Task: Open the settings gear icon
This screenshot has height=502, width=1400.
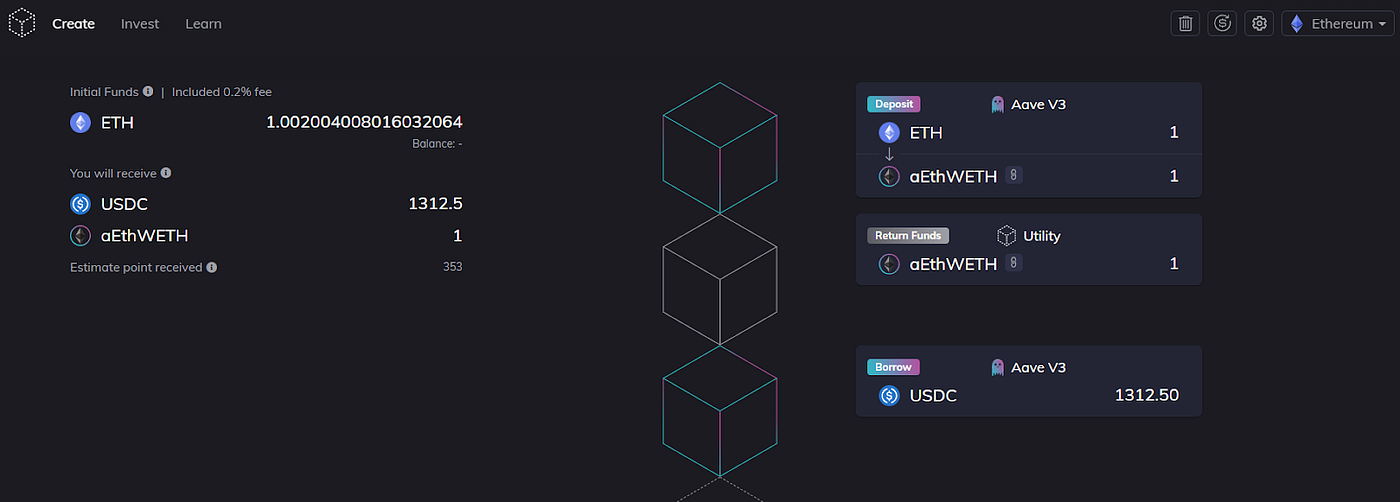Action: (1260, 23)
